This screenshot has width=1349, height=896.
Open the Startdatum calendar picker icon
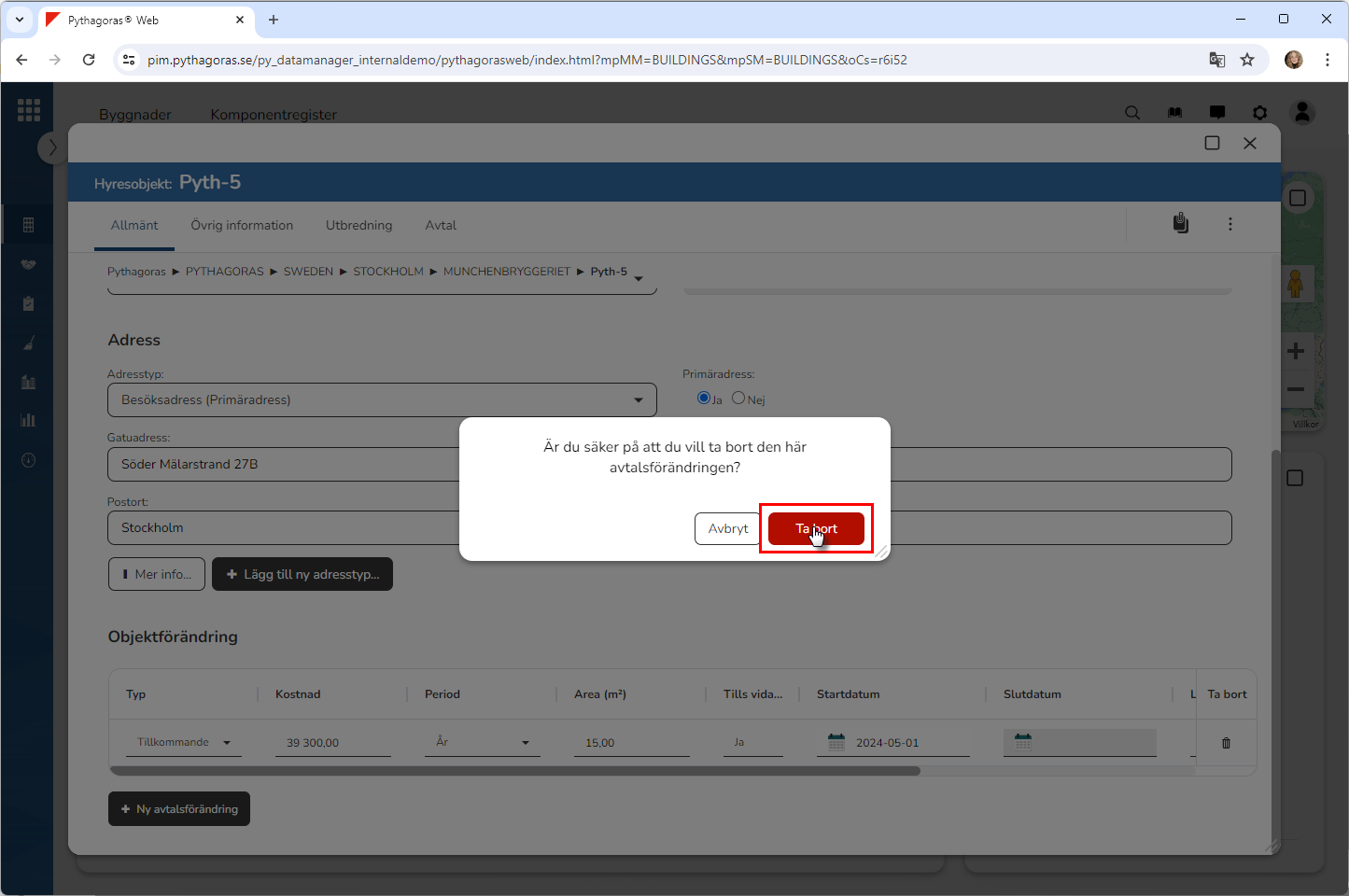click(836, 742)
